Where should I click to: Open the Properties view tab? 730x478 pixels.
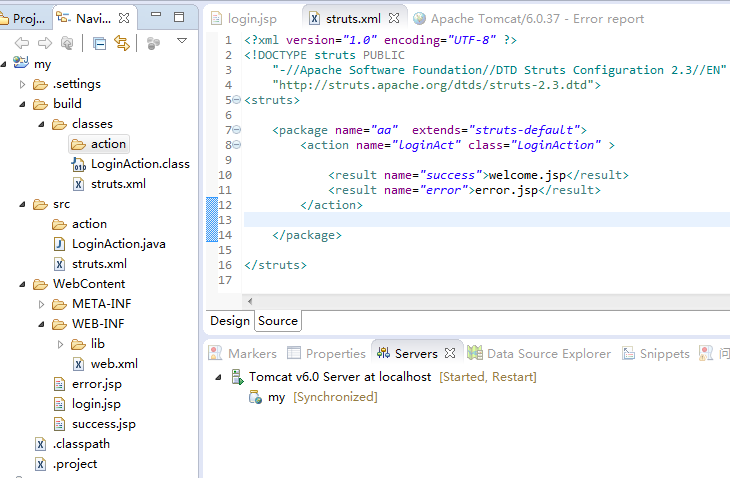(326, 354)
